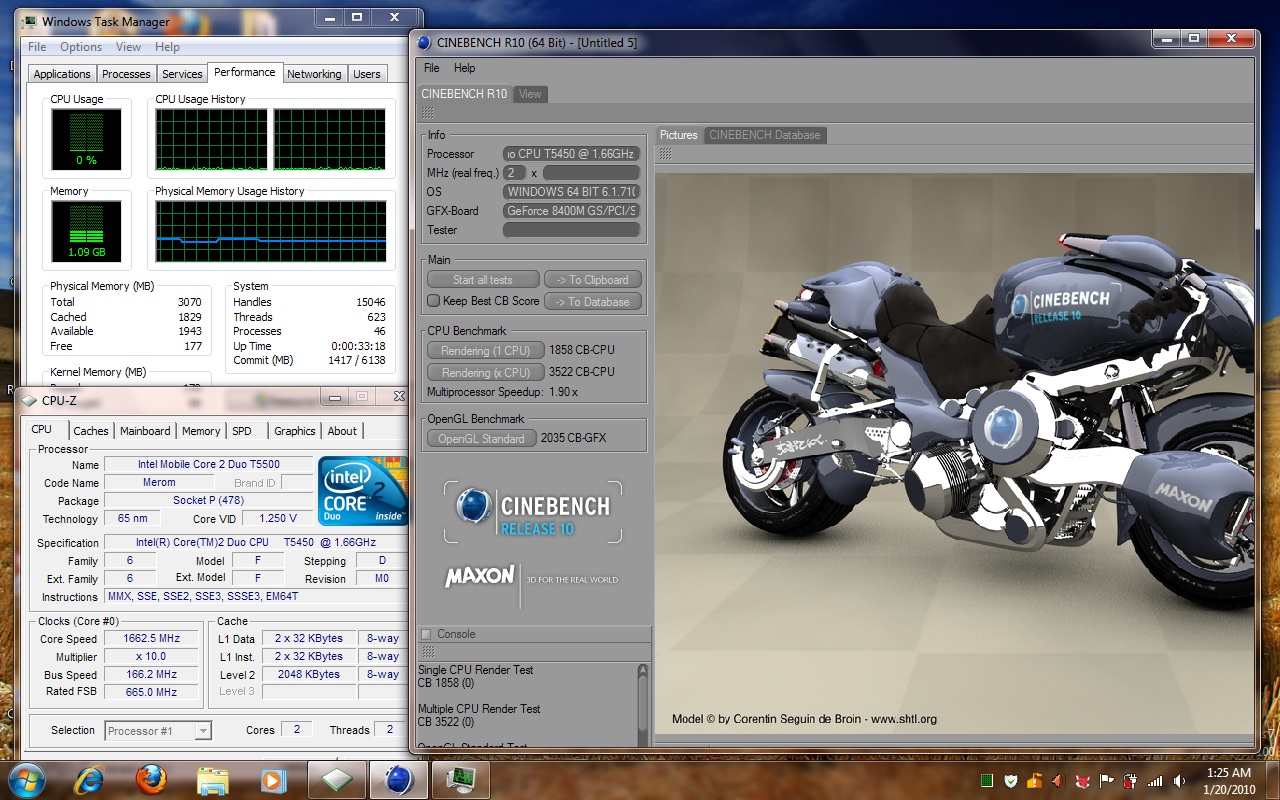This screenshot has height=800, width=1280.
Task: Open Firefox from the taskbar
Action: 150,780
